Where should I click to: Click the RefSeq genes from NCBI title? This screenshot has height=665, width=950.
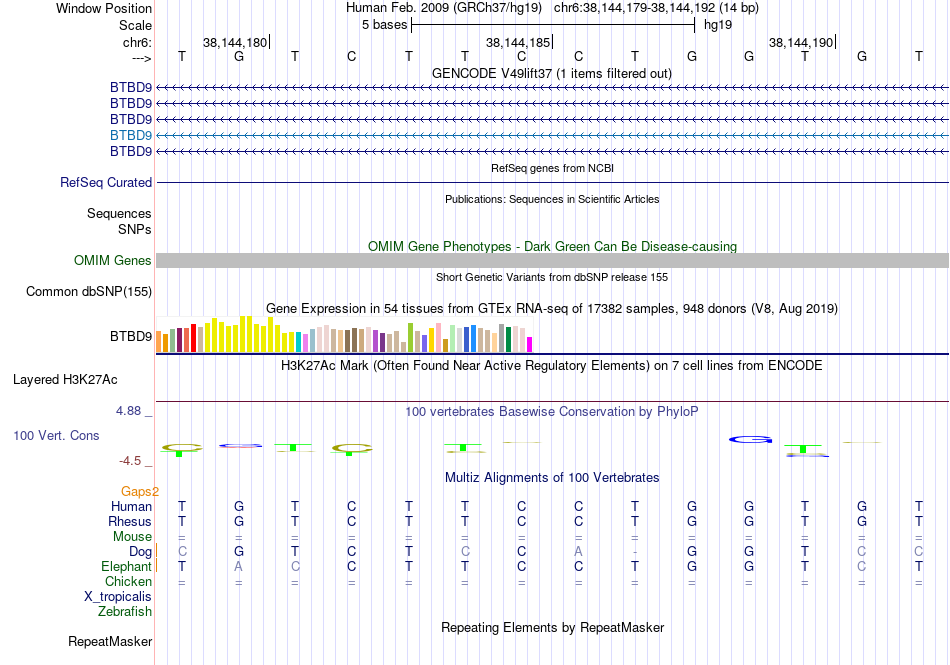(553, 168)
